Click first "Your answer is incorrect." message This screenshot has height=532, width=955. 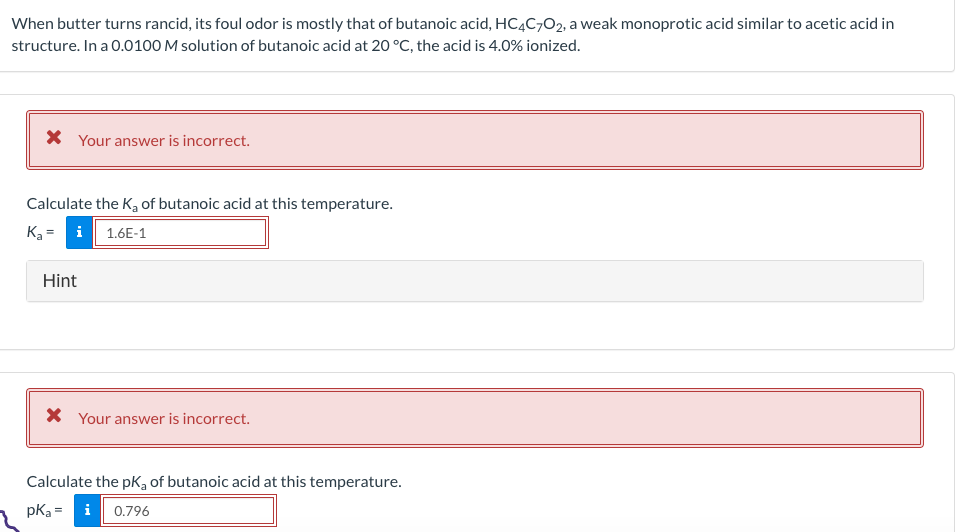[x=164, y=141]
